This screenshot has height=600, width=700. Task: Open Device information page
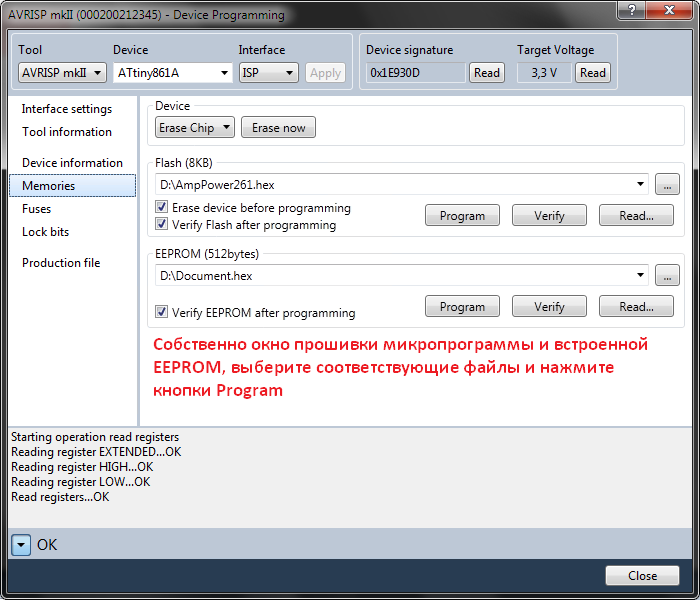pos(72,162)
